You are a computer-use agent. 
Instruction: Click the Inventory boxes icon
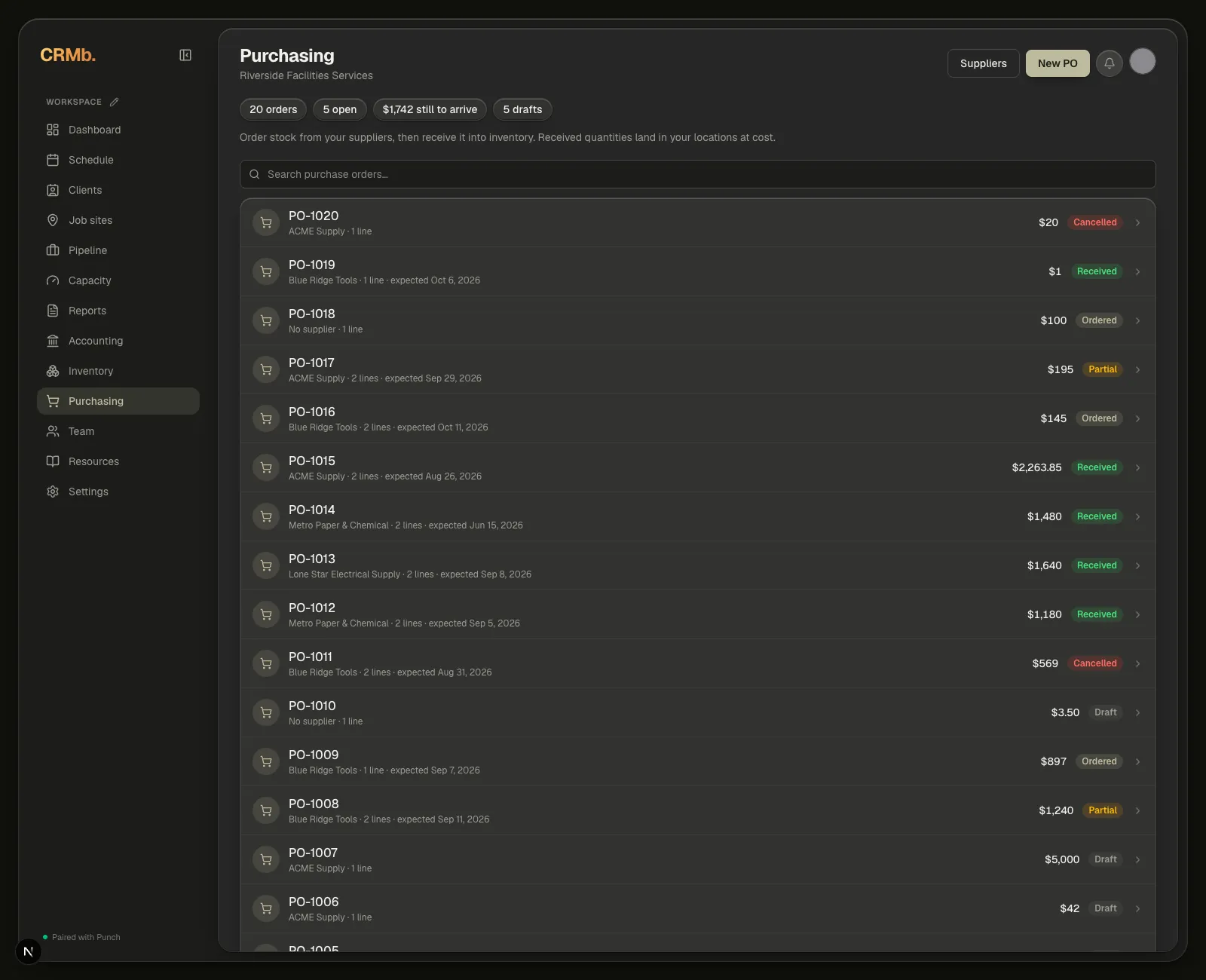(53, 371)
